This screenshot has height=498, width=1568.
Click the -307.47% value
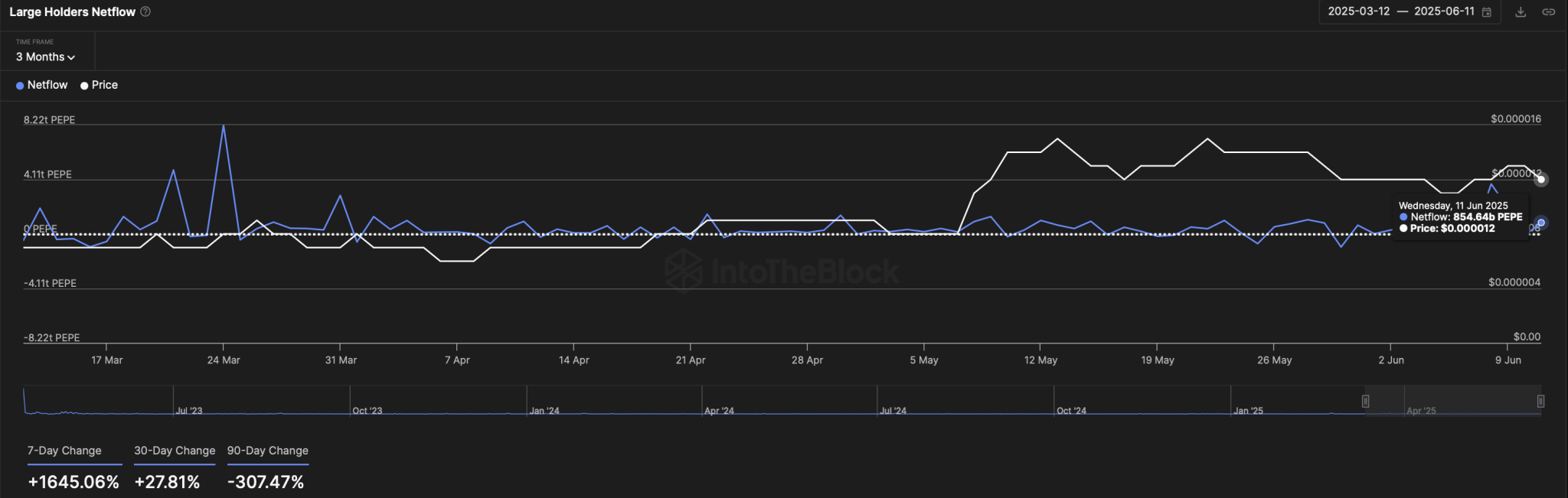266,482
